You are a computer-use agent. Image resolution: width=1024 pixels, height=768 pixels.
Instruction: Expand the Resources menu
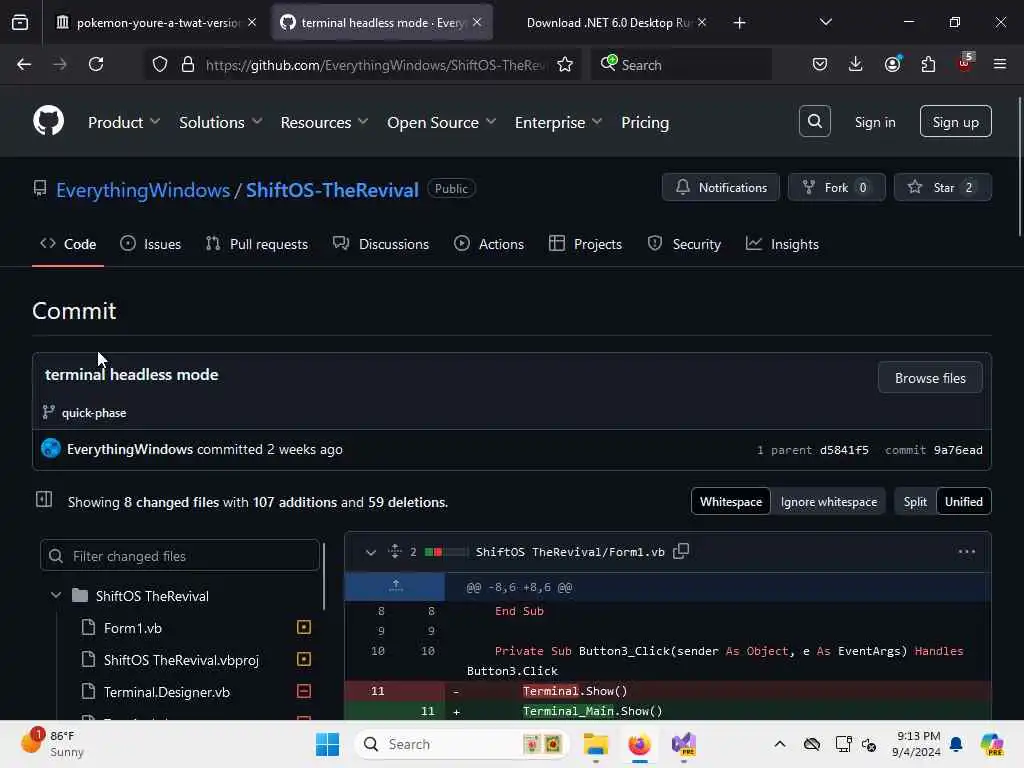(x=325, y=122)
